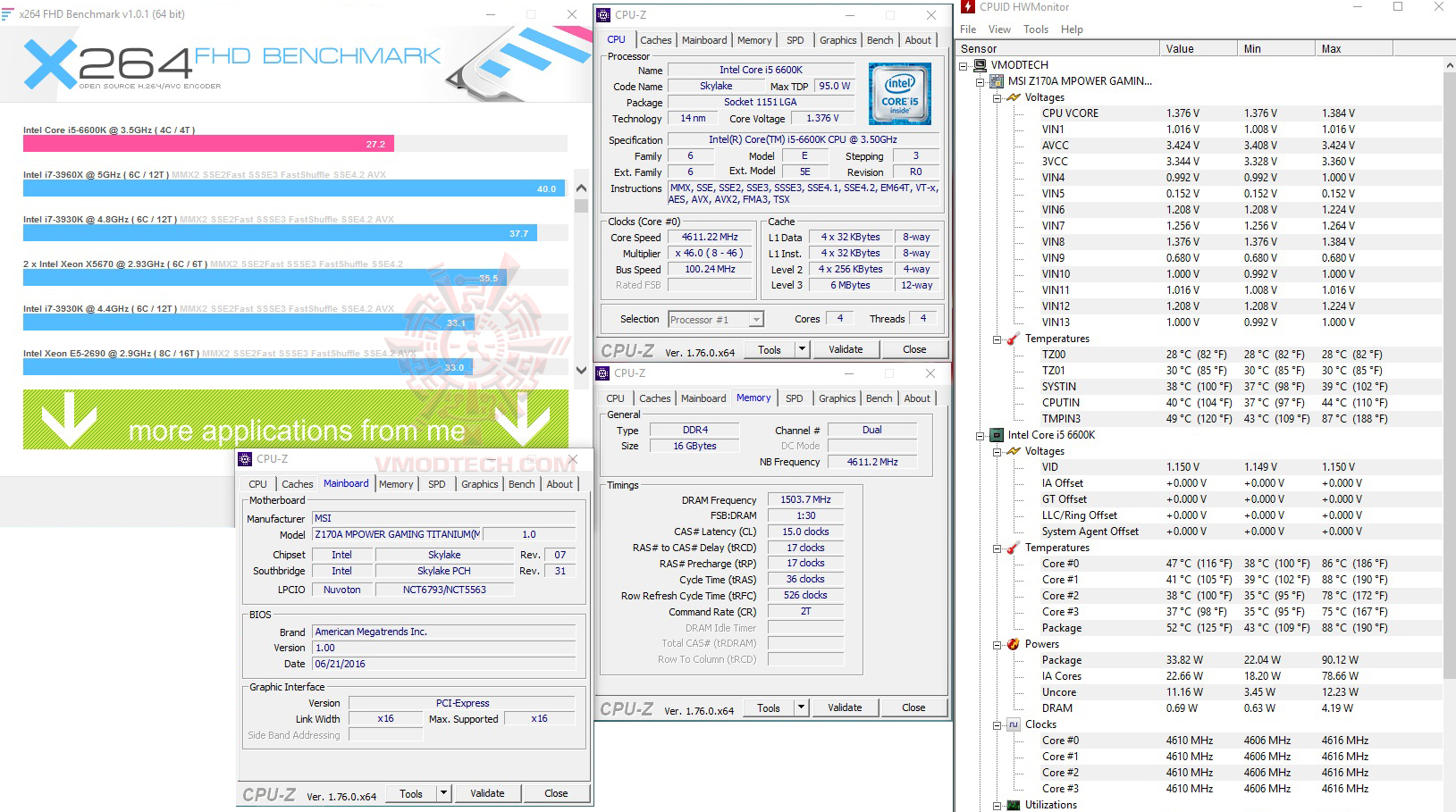
Task: Click the Intel Core i5 logo in CPU-Z
Action: coord(898,92)
